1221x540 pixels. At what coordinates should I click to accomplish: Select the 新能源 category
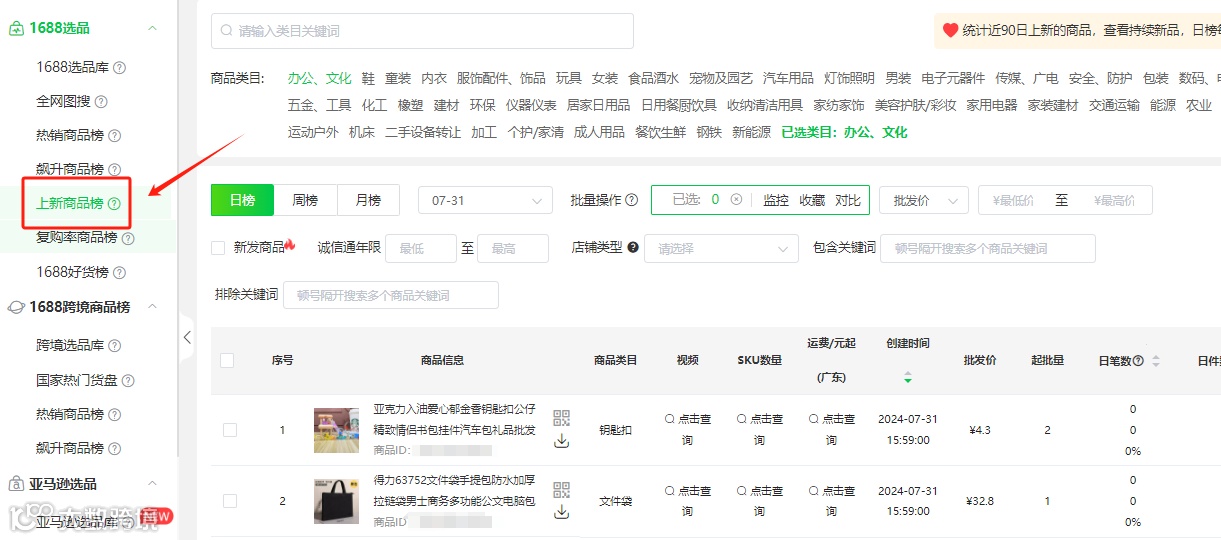coord(751,132)
